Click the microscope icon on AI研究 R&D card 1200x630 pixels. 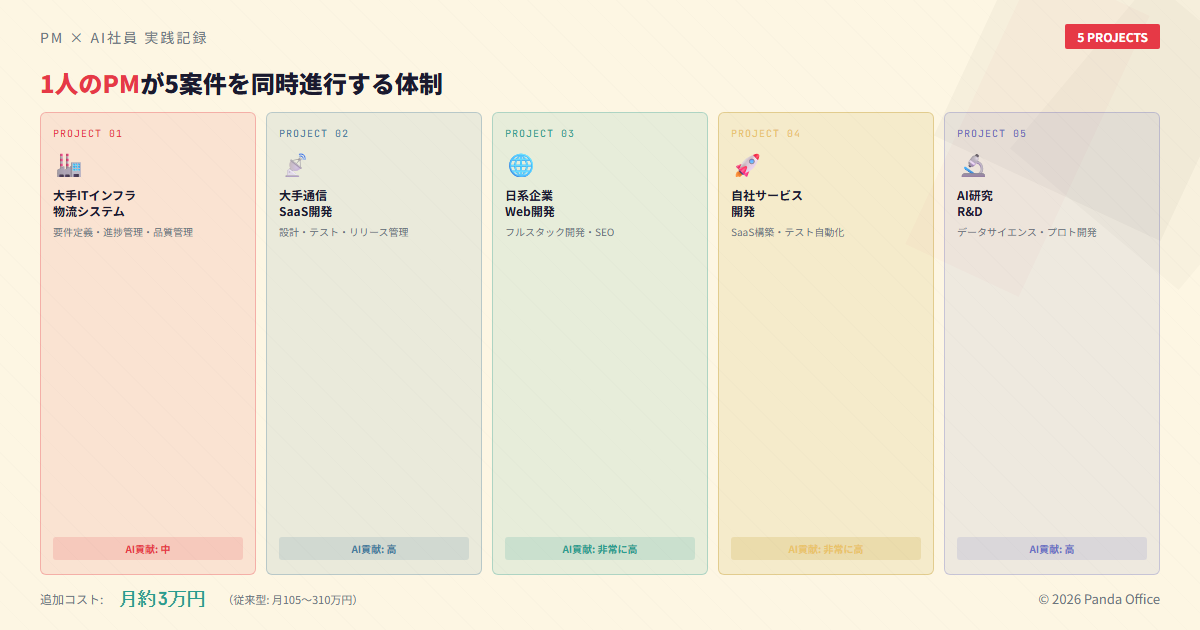click(x=970, y=164)
